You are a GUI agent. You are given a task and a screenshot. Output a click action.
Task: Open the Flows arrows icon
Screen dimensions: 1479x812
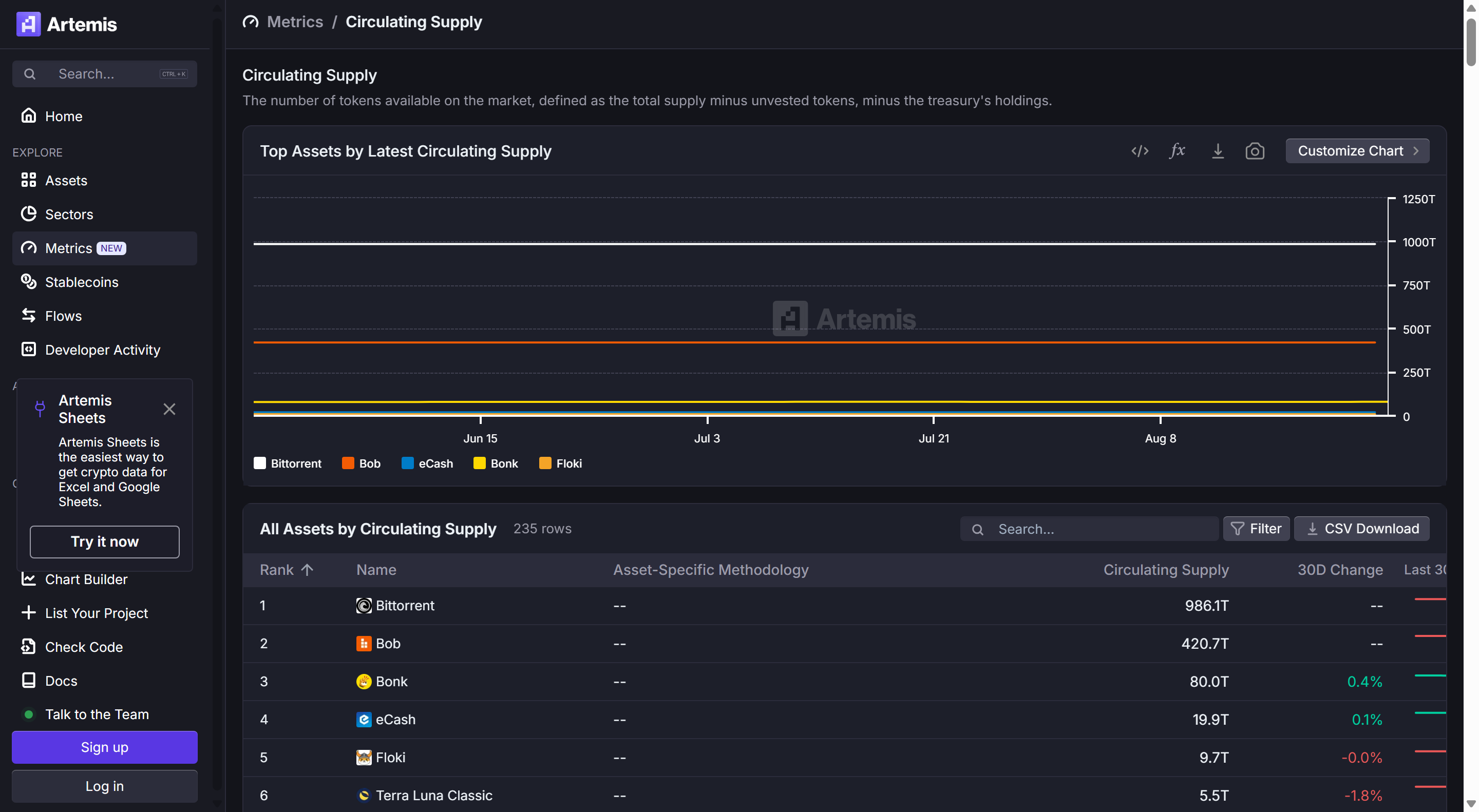pos(28,315)
